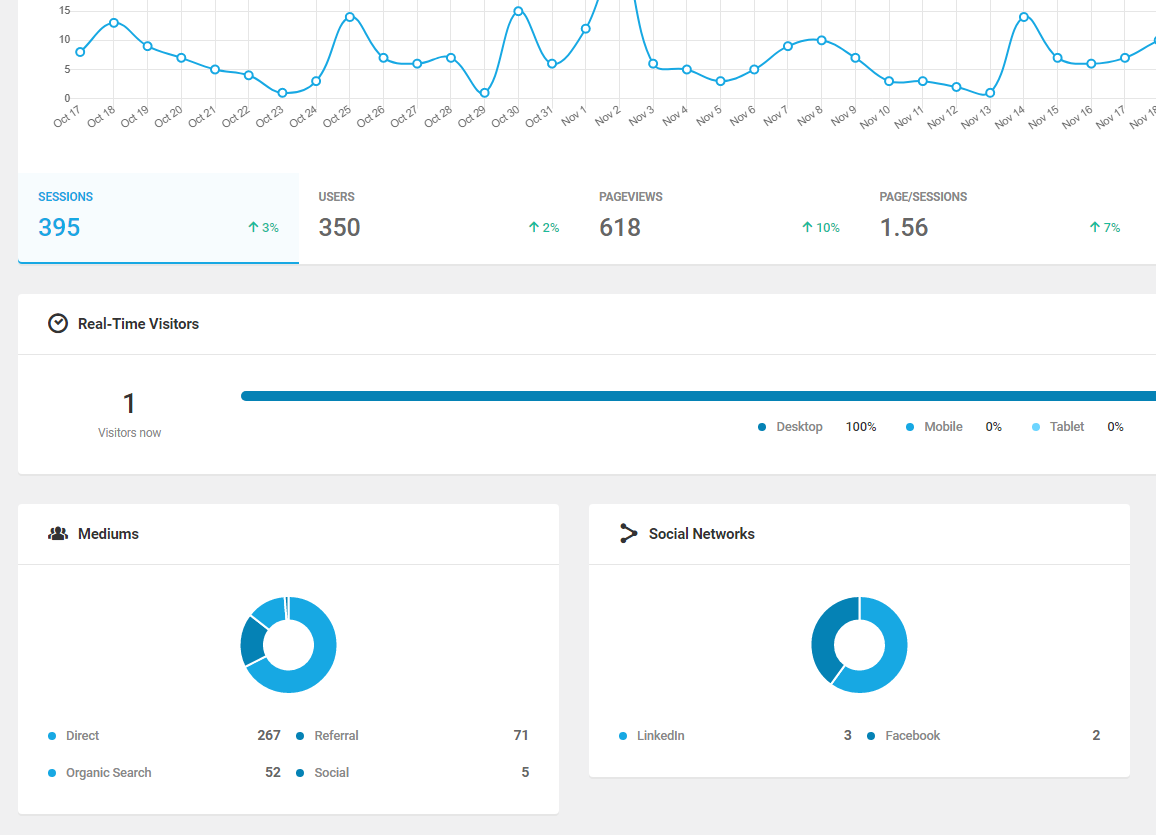The width and height of the screenshot is (1156, 835).
Task: Click the Nov 3 data point
Action: tap(653, 64)
